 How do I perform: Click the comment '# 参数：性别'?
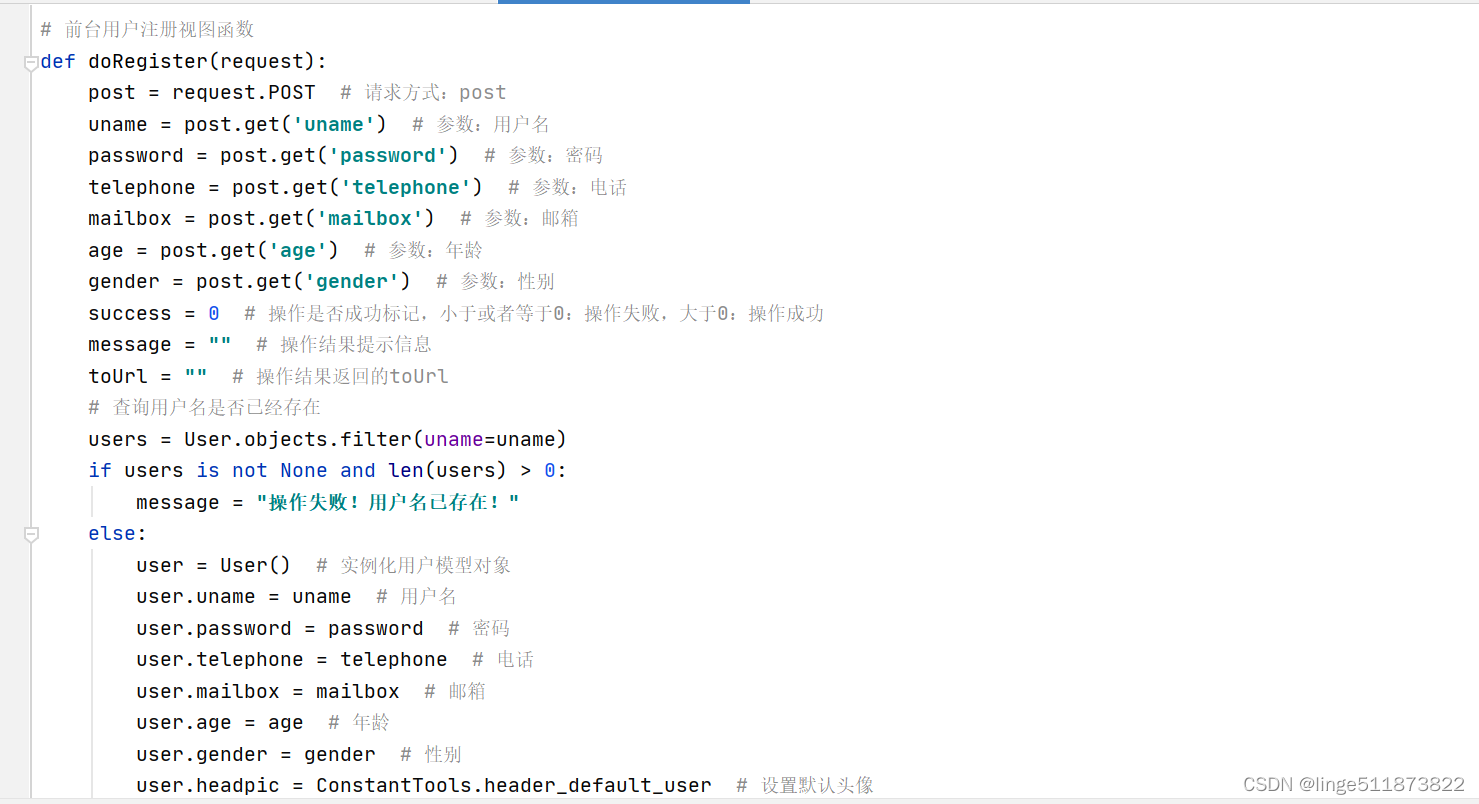(x=495, y=281)
